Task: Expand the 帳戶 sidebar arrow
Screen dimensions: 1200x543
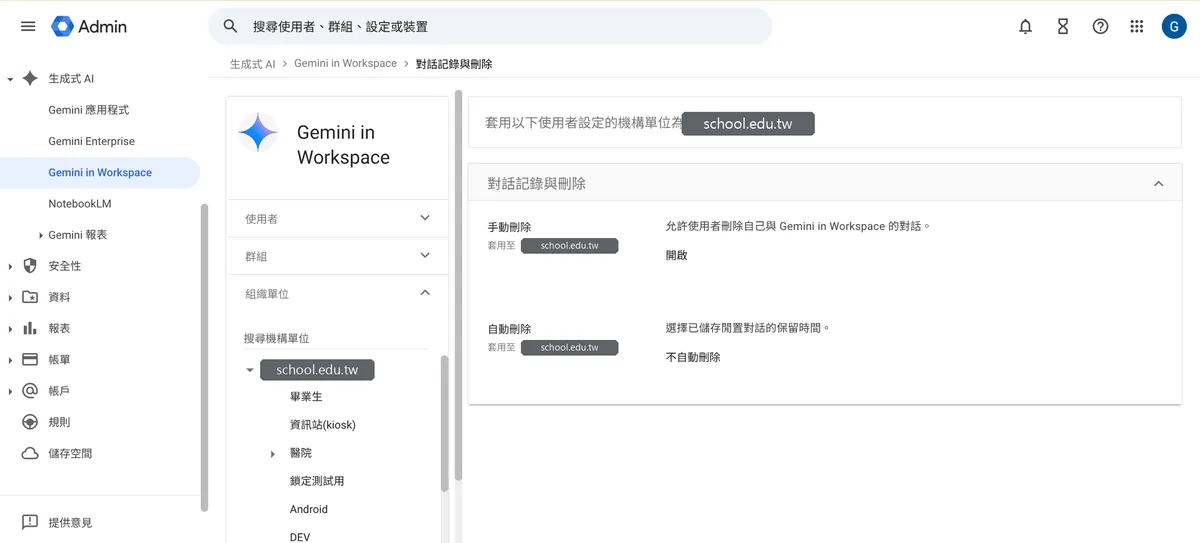Action: pyautogui.click(x=10, y=390)
